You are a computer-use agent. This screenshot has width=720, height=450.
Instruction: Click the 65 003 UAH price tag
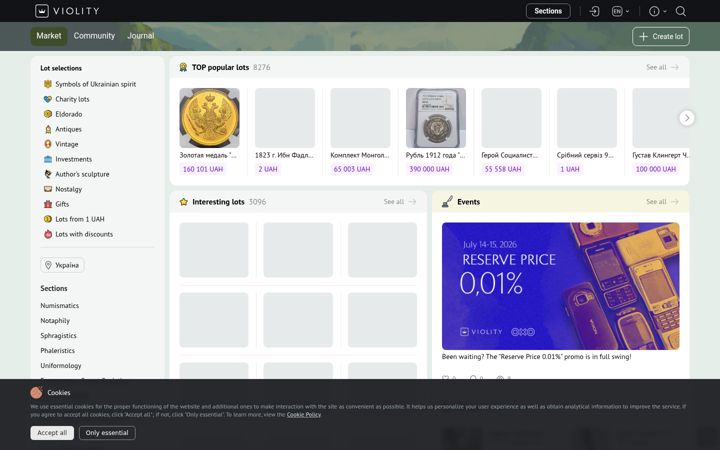tap(352, 169)
